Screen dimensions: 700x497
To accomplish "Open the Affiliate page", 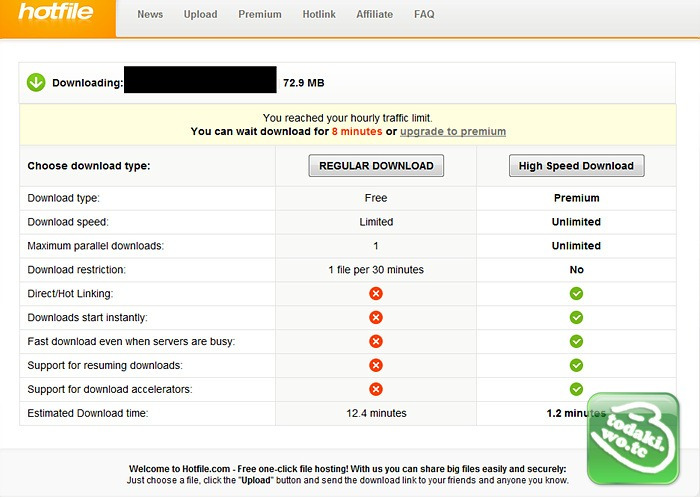I will 375,14.
